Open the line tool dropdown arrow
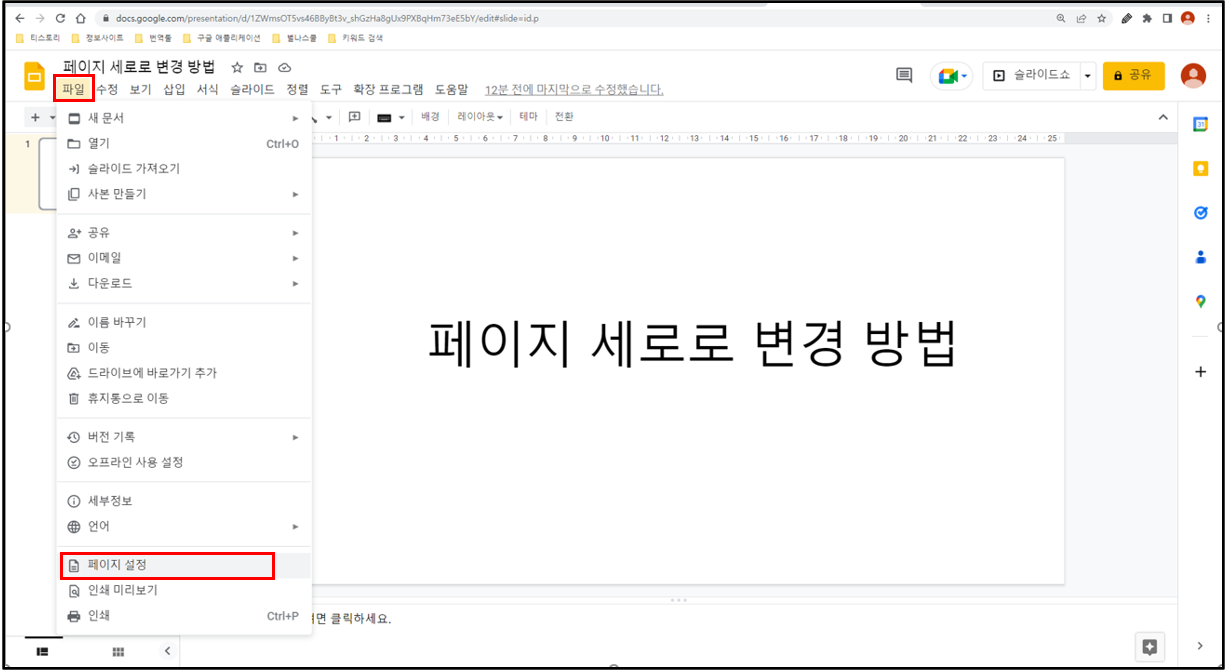This screenshot has width=1226, height=671. click(x=328, y=117)
